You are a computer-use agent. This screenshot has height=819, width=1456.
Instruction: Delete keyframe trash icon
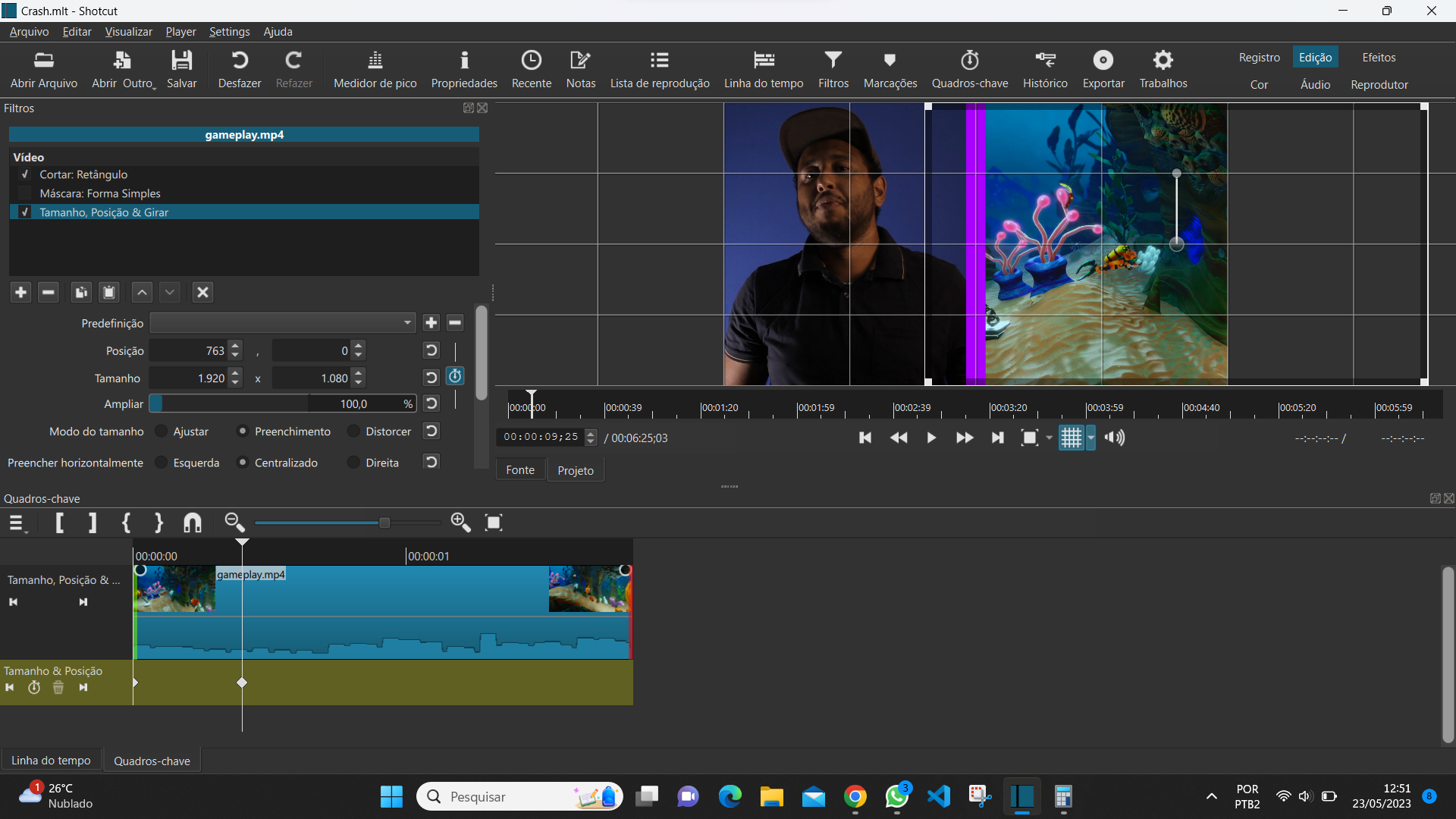[x=58, y=688]
